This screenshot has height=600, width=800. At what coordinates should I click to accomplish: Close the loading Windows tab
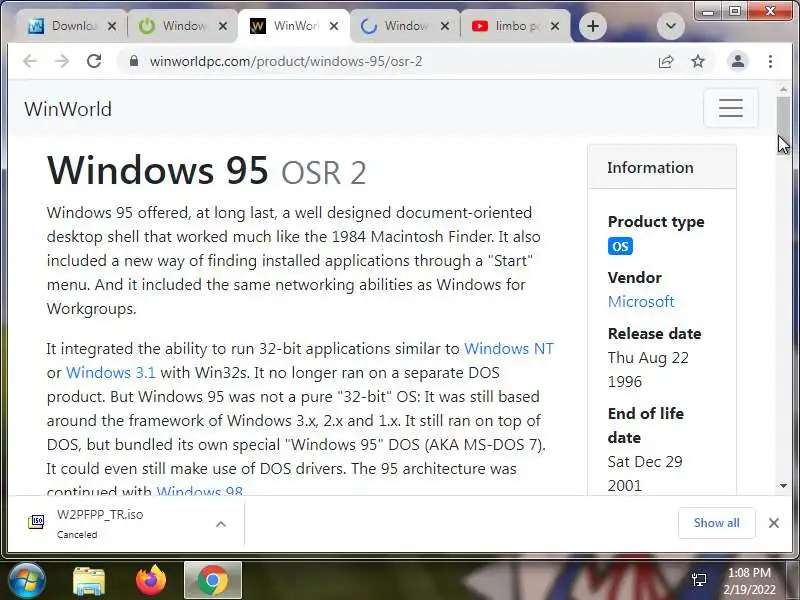coord(445,26)
